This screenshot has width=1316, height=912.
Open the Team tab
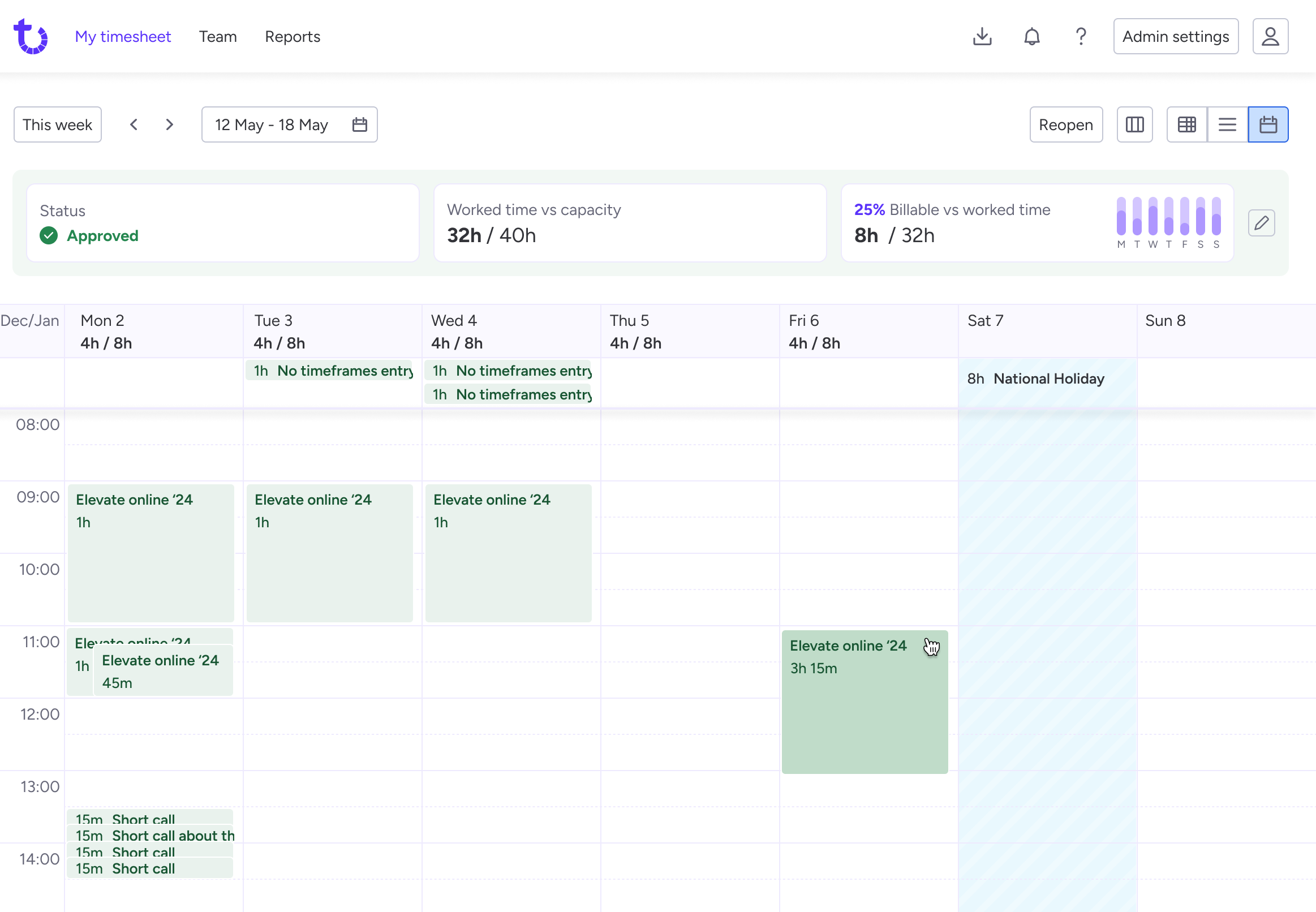[x=218, y=37]
